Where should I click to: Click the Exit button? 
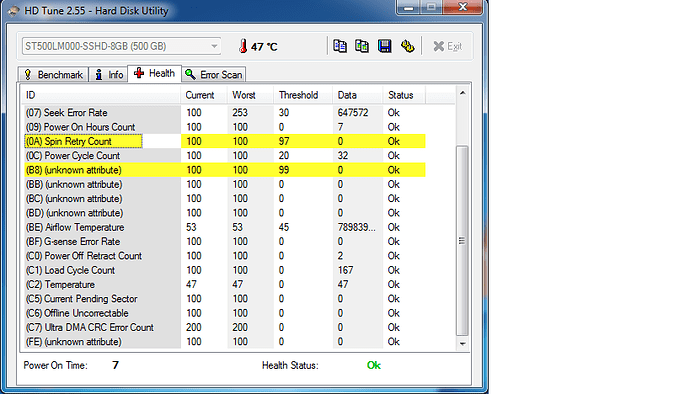tap(447, 46)
